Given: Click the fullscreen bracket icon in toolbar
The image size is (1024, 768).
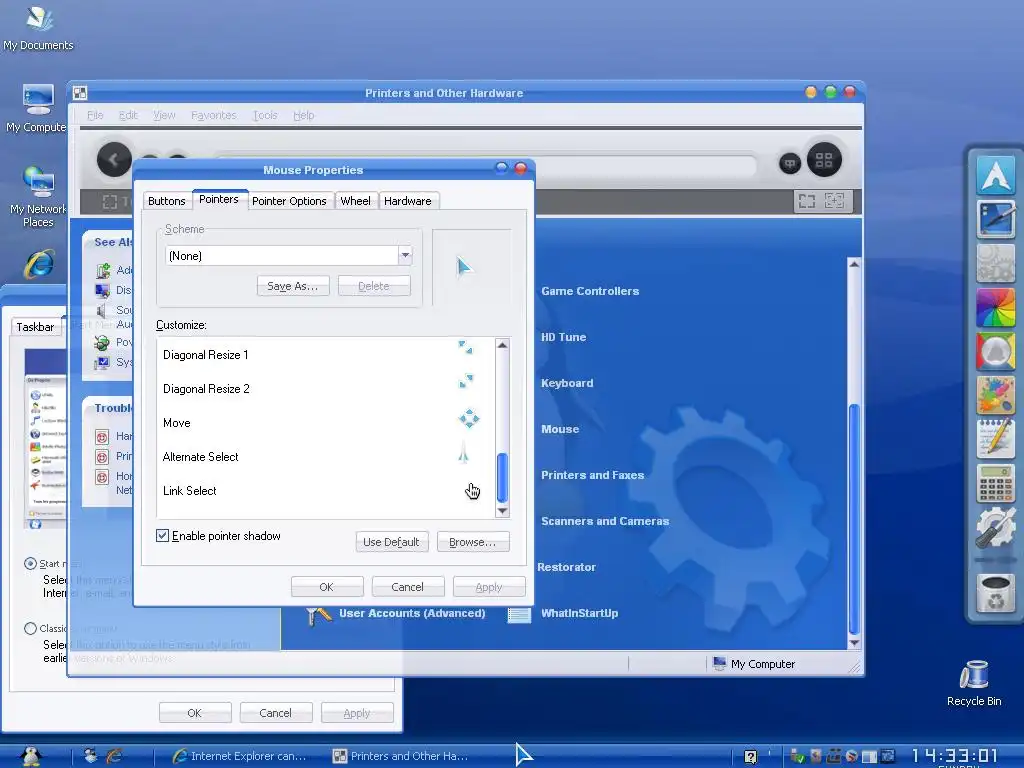Looking at the screenshot, I should click(807, 201).
